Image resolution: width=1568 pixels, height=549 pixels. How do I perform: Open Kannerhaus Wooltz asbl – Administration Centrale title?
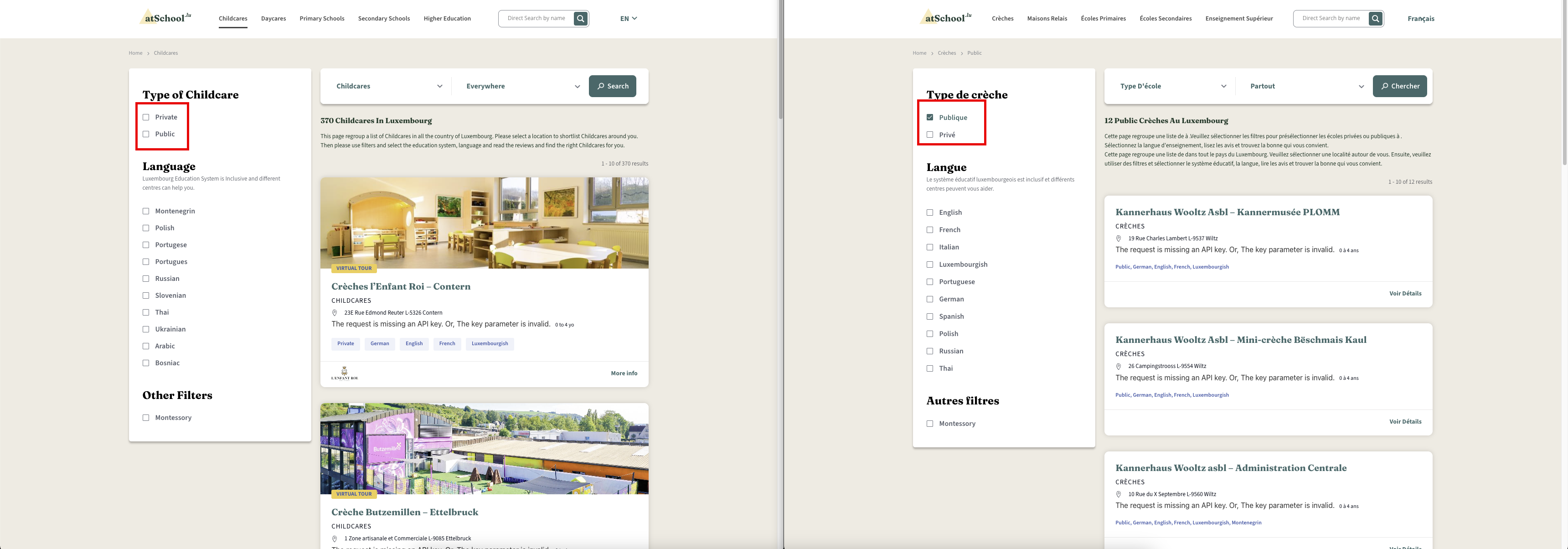(x=1231, y=467)
